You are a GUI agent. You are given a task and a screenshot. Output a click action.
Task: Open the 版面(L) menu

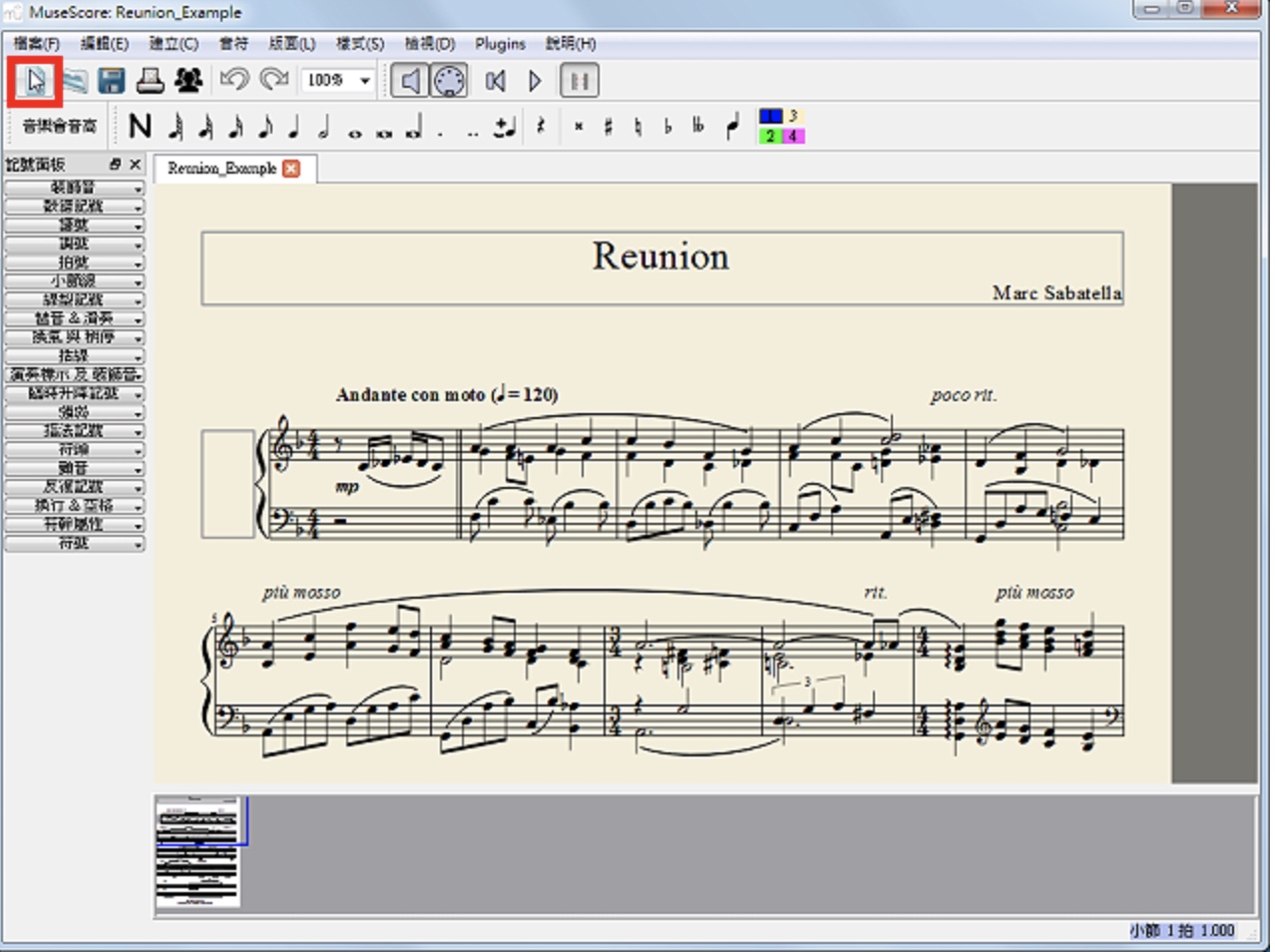[292, 44]
